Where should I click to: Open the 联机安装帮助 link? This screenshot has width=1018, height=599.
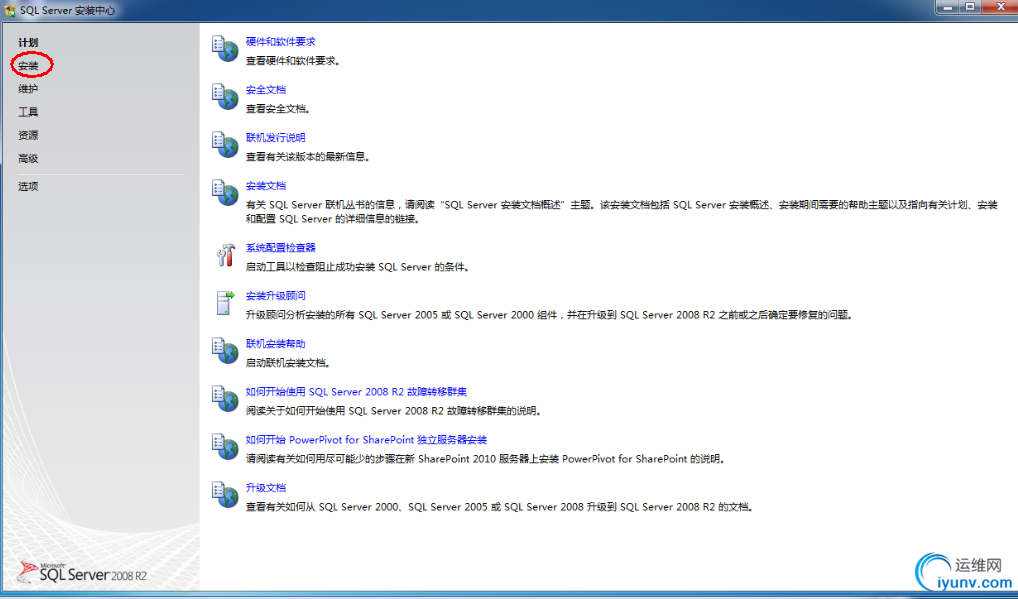[275, 343]
